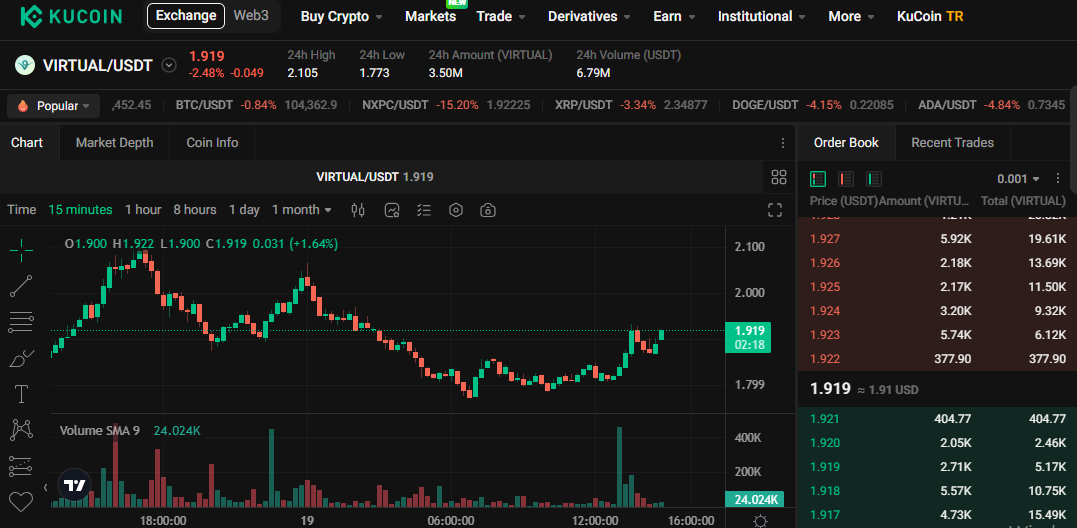
Task: Open the chart checklist settings icon
Action: tap(424, 210)
